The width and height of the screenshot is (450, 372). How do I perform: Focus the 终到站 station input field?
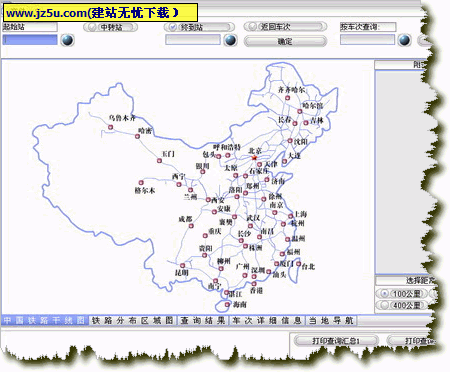point(193,40)
